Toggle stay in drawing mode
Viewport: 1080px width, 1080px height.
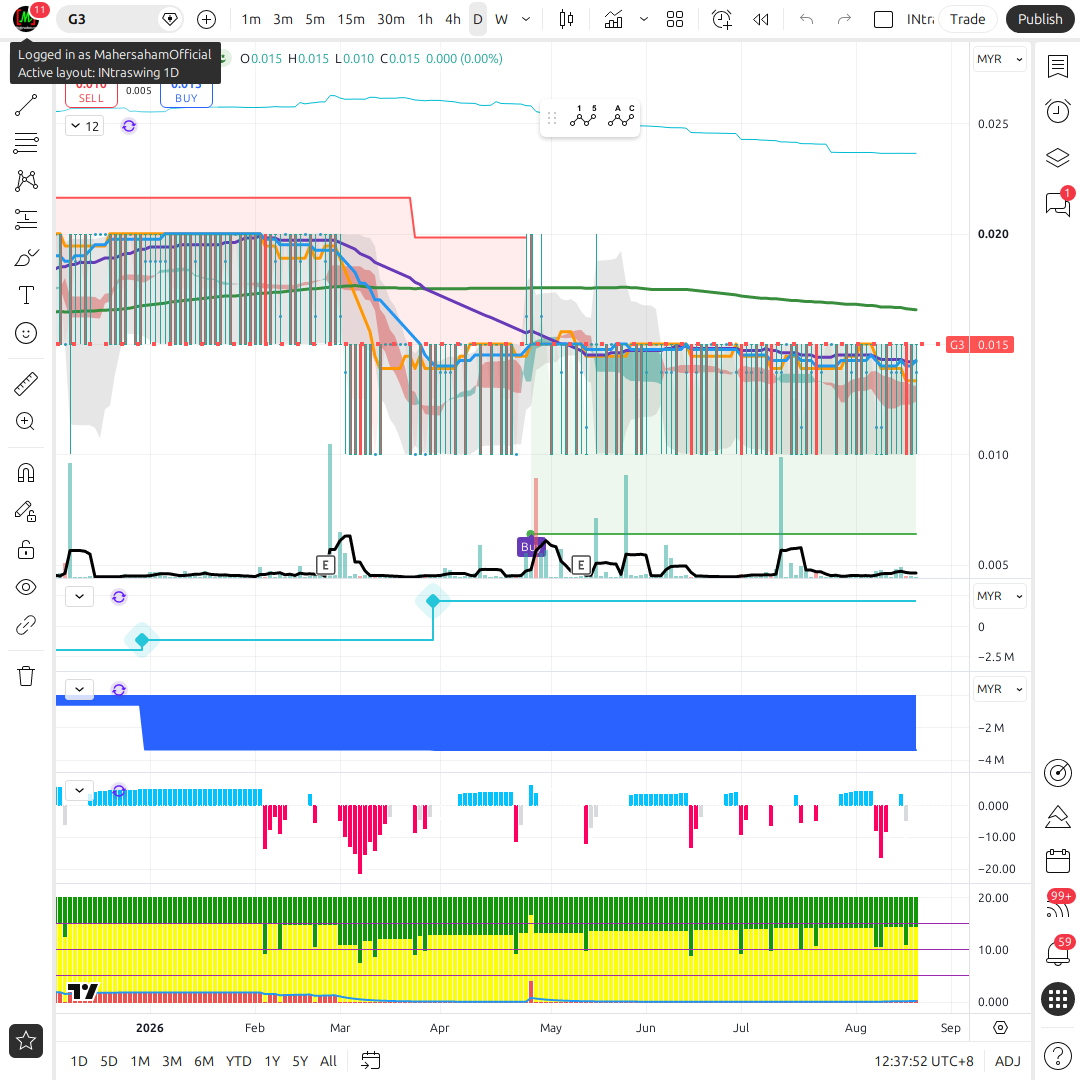click(x=26, y=511)
